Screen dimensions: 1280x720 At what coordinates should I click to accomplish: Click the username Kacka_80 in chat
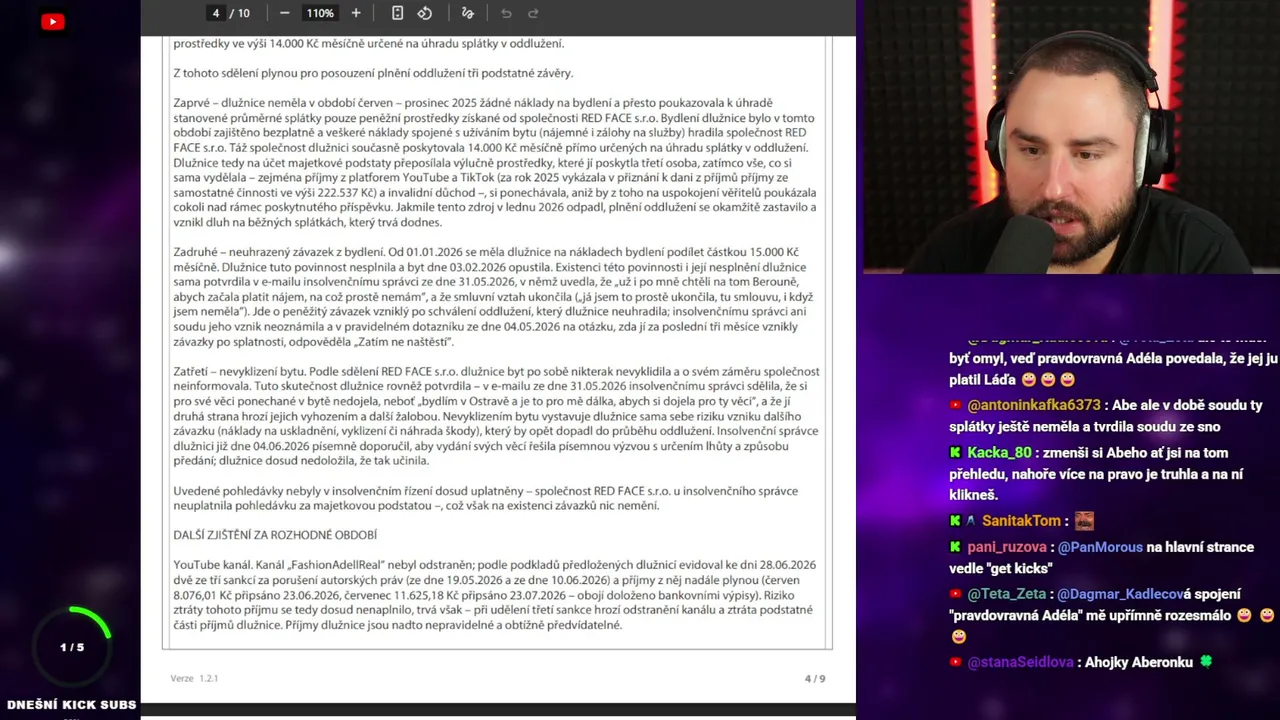click(x=999, y=453)
